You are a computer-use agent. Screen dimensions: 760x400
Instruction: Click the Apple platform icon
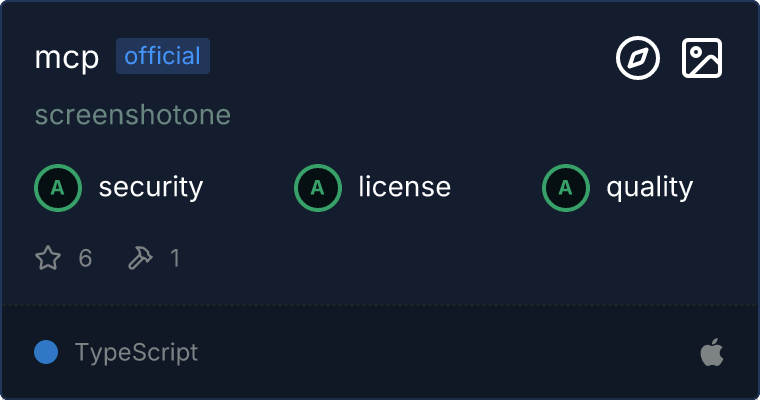tap(711, 352)
